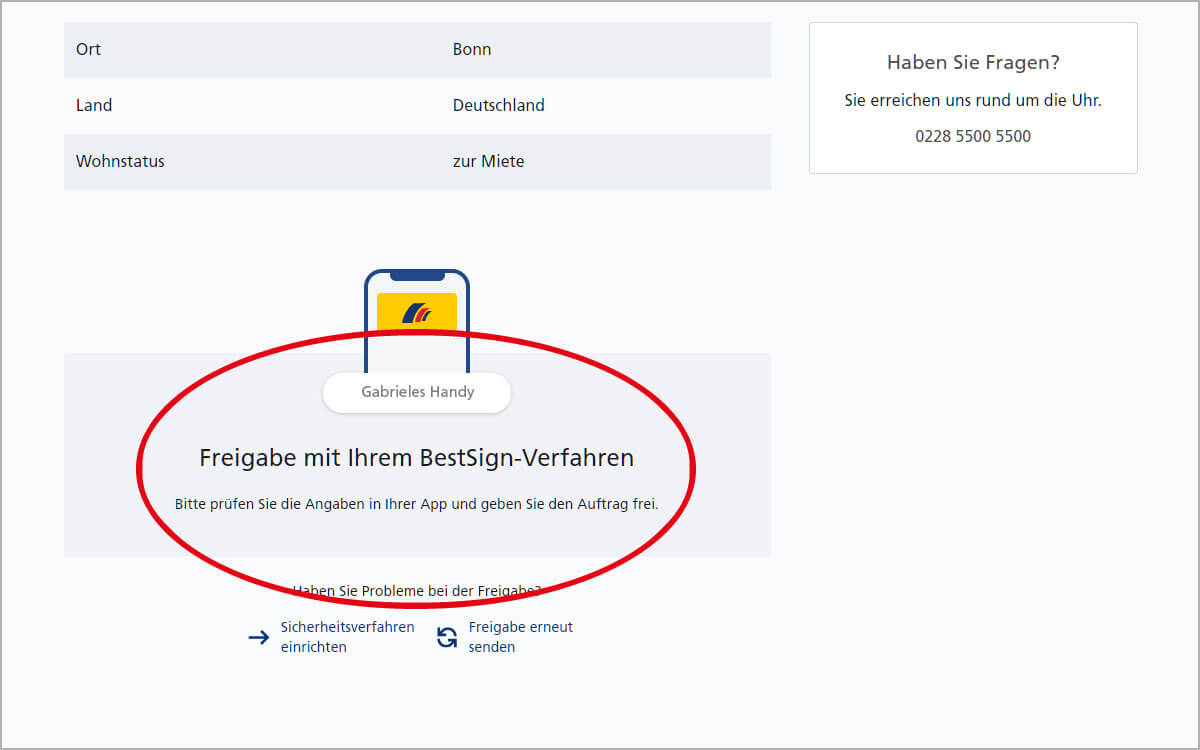Viewport: 1200px width, 750px height.
Task: Click the zur Miete value cell
Action: coord(488,161)
